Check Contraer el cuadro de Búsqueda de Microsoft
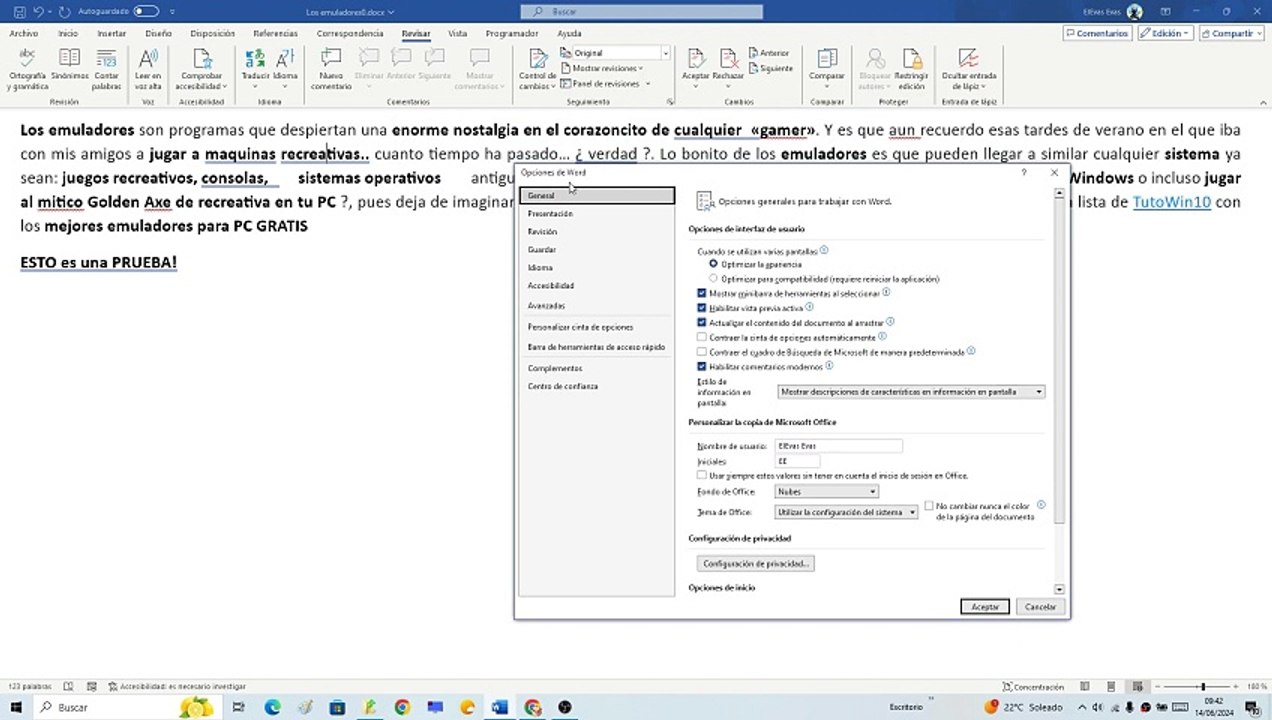The height and width of the screenshot is (720, 1272). pyautogui.click(x=702, y=352)
